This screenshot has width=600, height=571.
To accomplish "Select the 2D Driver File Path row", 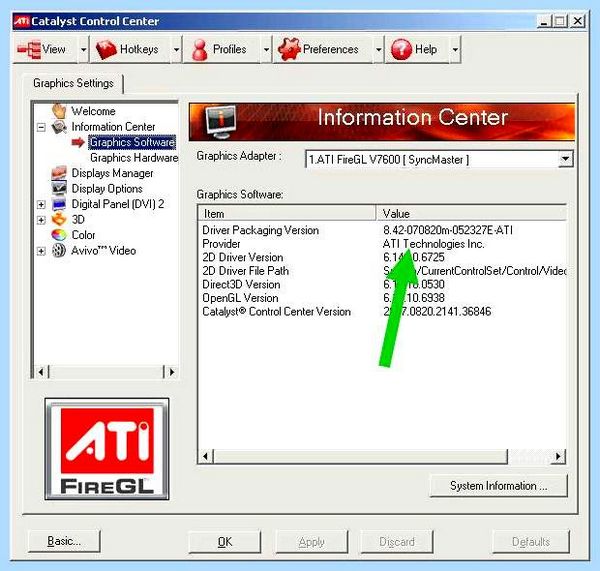I will [382, 271].
